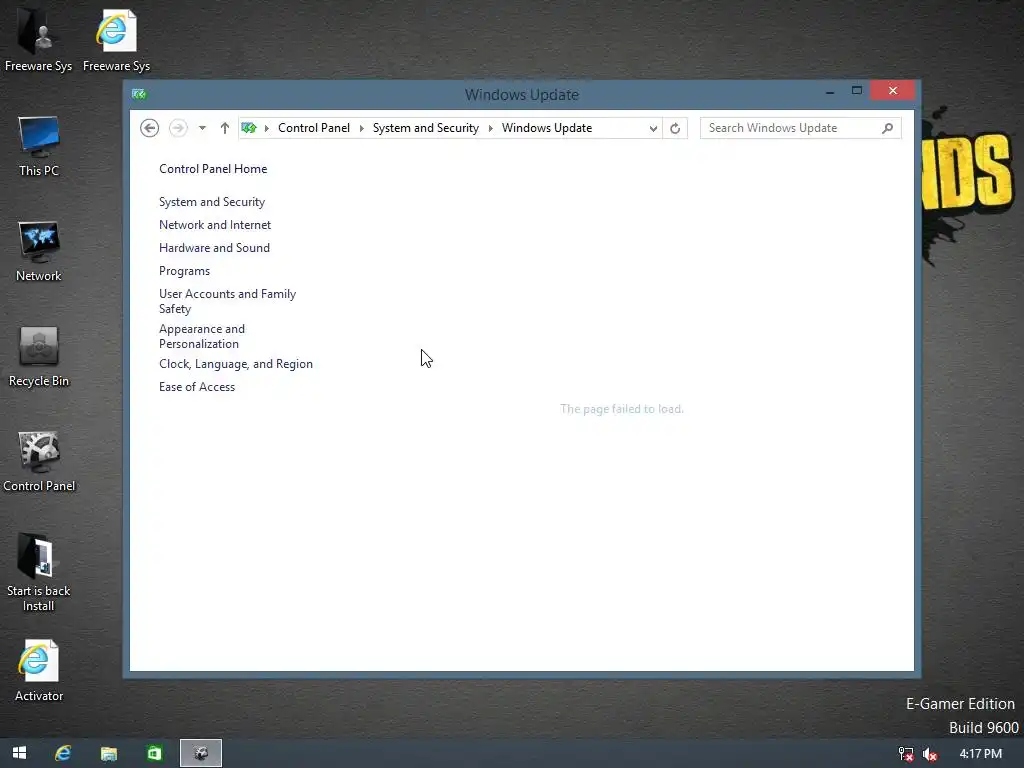Click 'The page failed to load.' text

pos(622,409)
